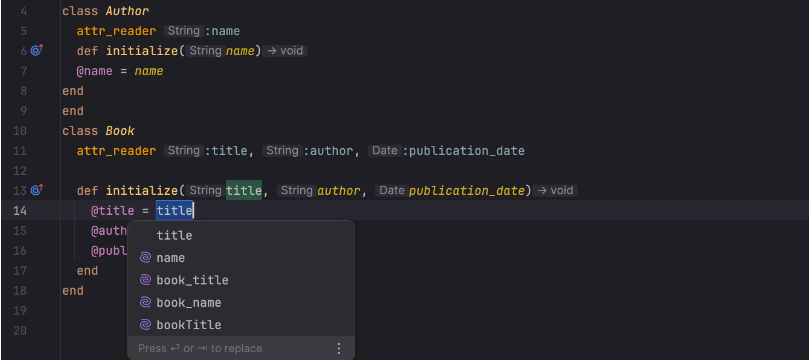The image size is (809, 360).
Task: Click the author parameter on line 13
Action: point(338,191)
